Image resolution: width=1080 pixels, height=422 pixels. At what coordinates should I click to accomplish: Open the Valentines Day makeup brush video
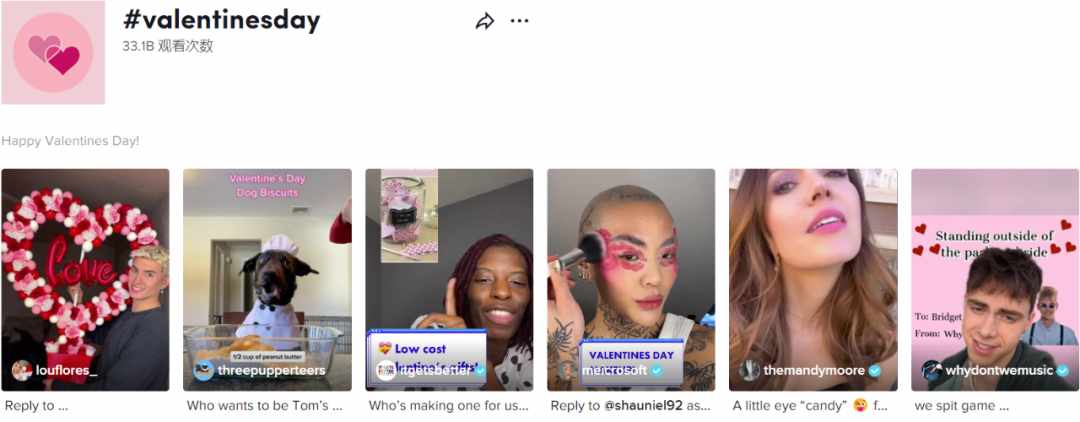631,279
